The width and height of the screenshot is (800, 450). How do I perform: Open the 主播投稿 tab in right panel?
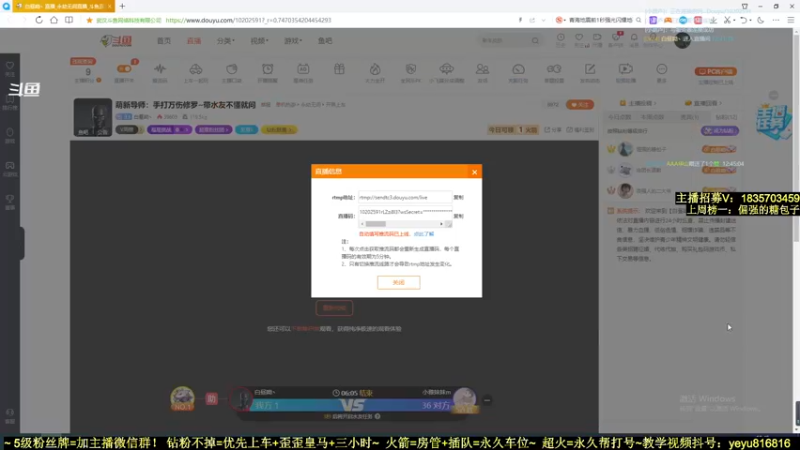[x=638, y=103]
